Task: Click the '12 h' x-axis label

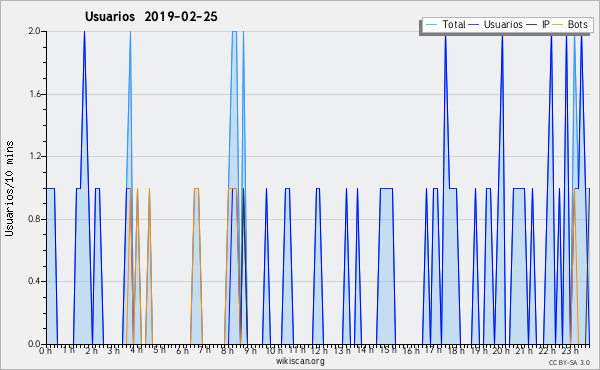Action: 319,351
